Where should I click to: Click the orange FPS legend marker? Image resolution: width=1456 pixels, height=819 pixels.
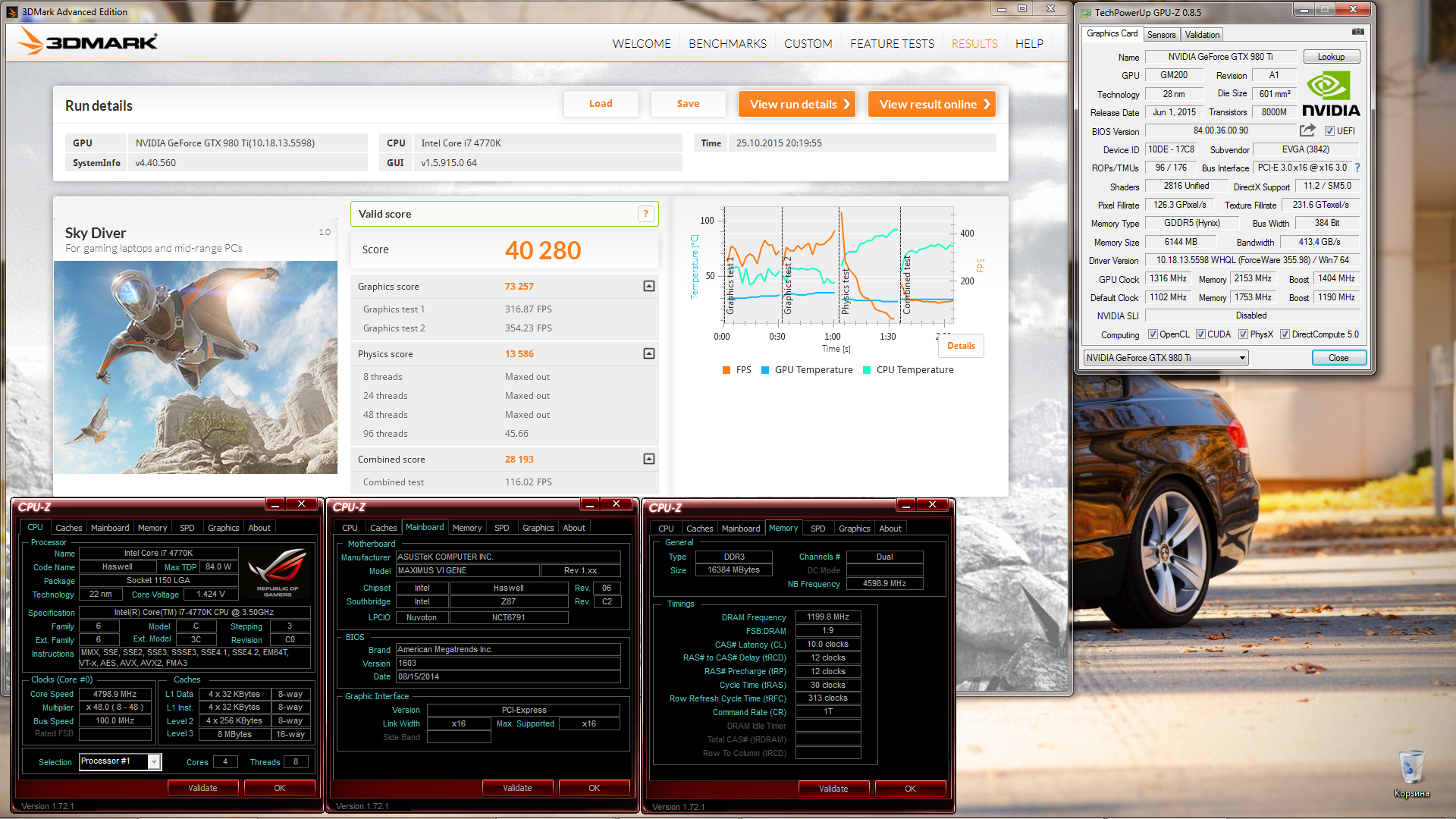pos(726,370)
